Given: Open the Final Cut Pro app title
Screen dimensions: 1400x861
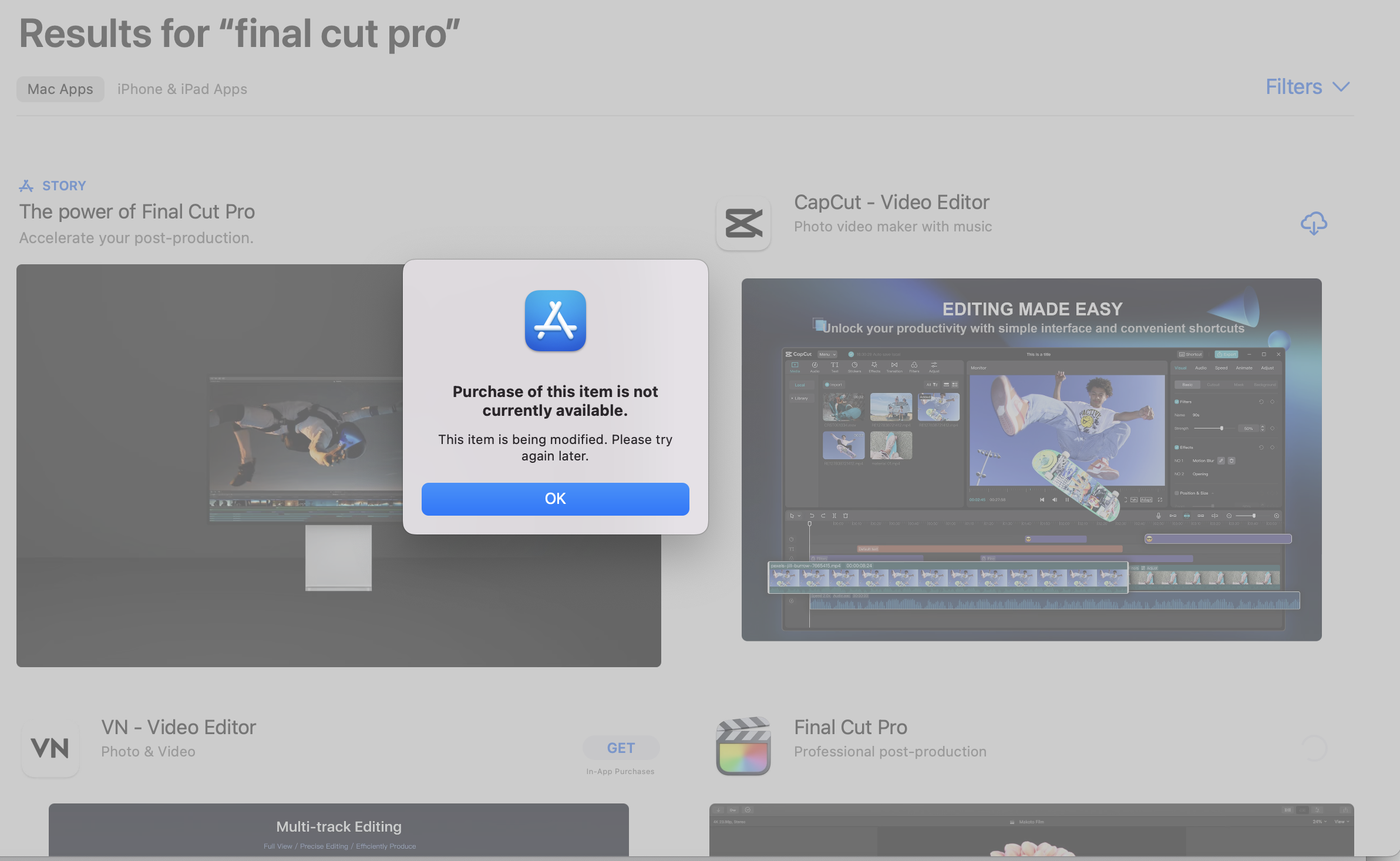Looking at the screenshot, I should coord(850,727).
